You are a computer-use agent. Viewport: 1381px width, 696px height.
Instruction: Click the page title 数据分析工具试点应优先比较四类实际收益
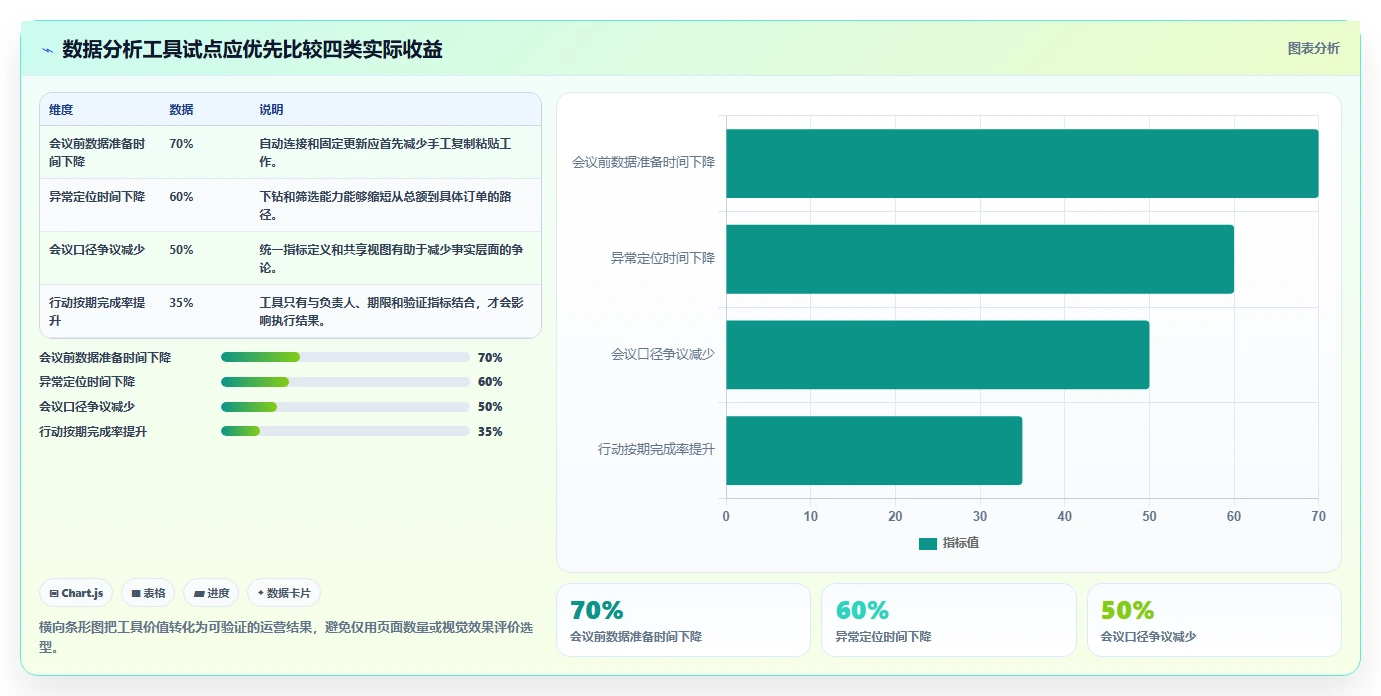click(x=252, y=50)
